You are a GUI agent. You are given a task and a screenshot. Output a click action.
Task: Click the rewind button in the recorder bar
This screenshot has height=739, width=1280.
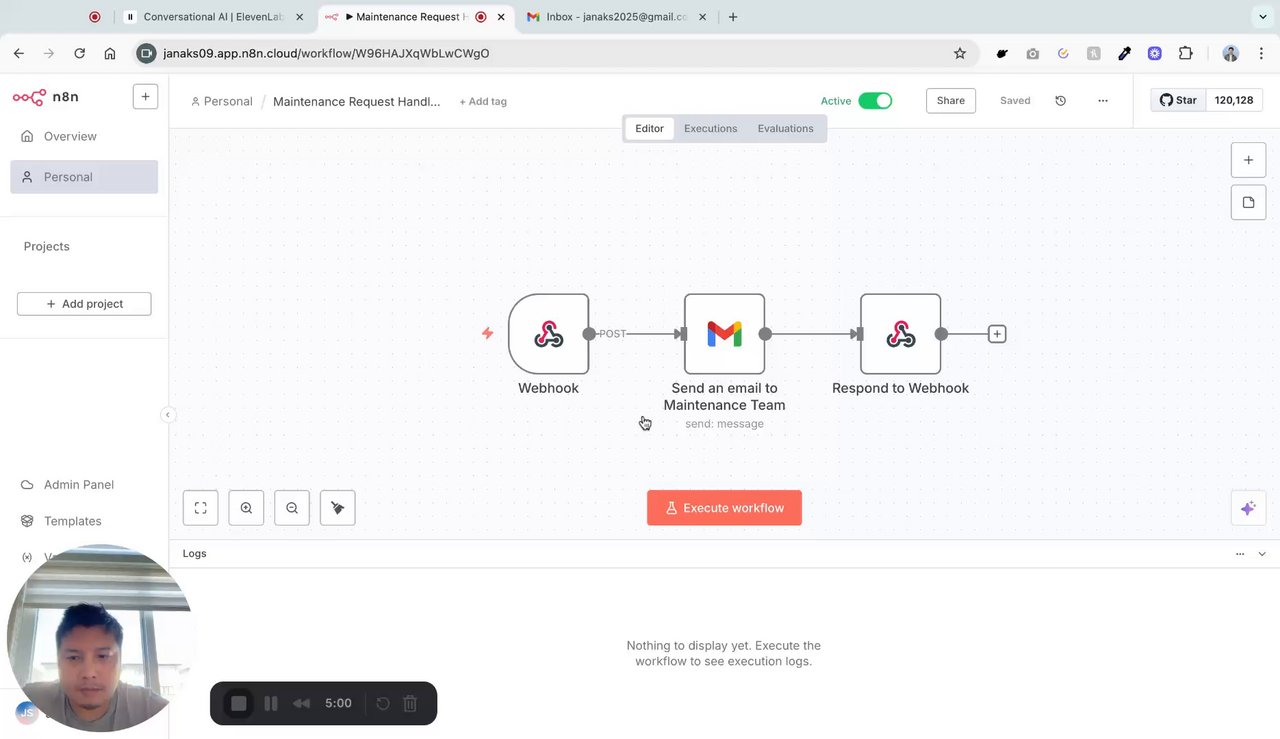click(x=301, y=703)
